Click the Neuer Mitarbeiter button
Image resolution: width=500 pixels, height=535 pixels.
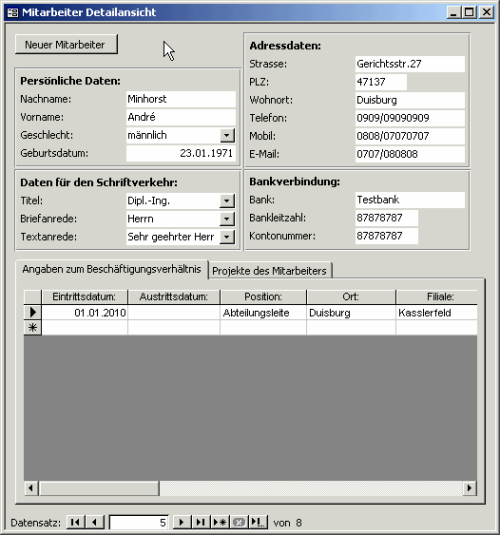pyautogui.click(x=66, y=44)
